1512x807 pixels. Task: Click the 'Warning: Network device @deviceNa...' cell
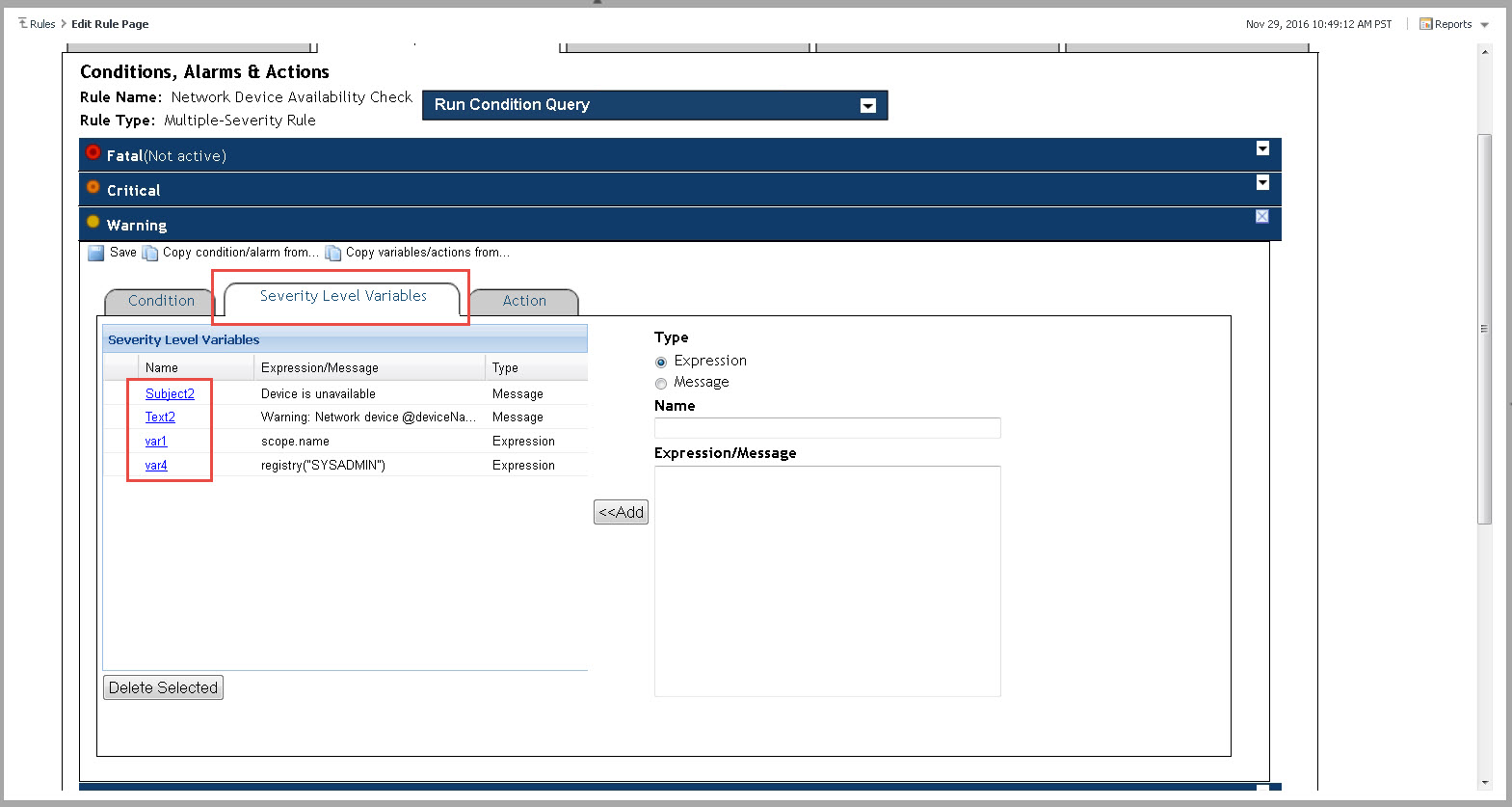pos(368,417)
